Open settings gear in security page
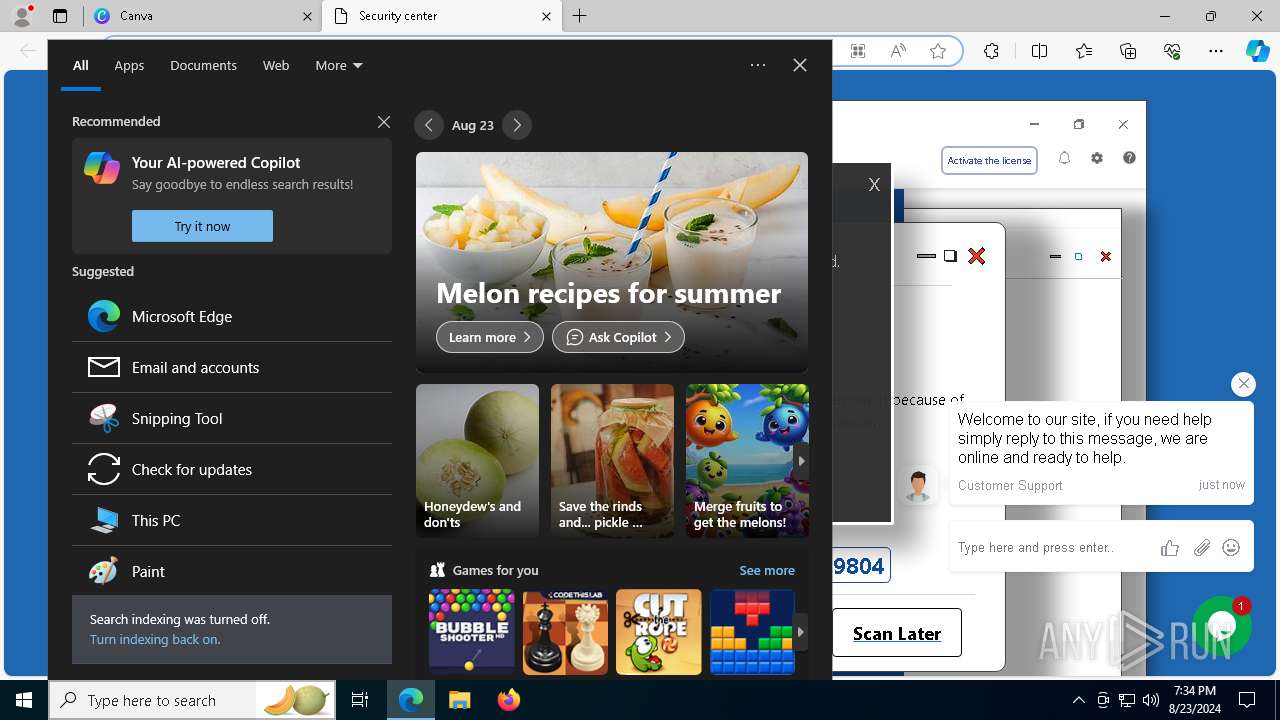 click(1097, 158)
